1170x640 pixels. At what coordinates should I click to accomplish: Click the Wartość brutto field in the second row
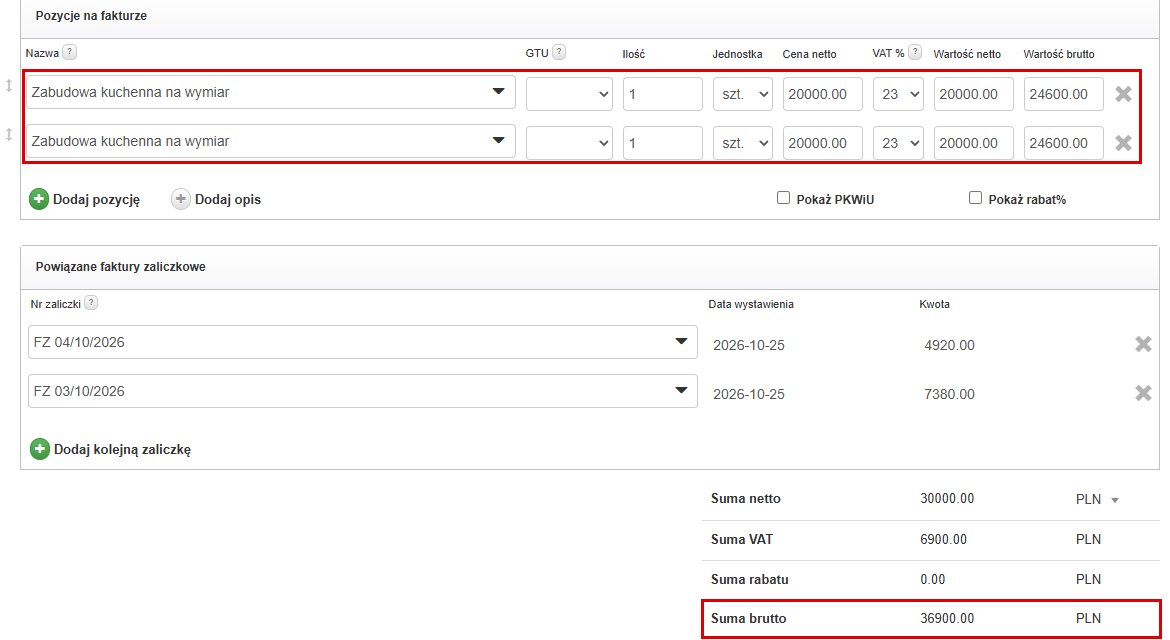1064,142
